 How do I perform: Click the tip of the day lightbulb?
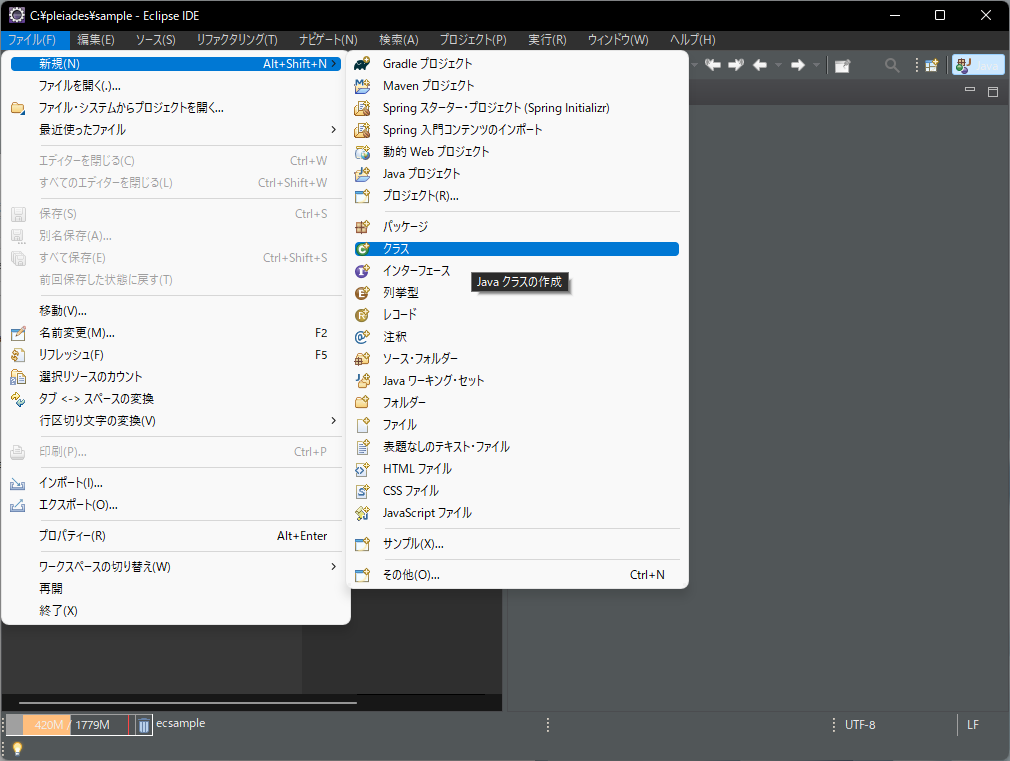(x=17, y=749)
